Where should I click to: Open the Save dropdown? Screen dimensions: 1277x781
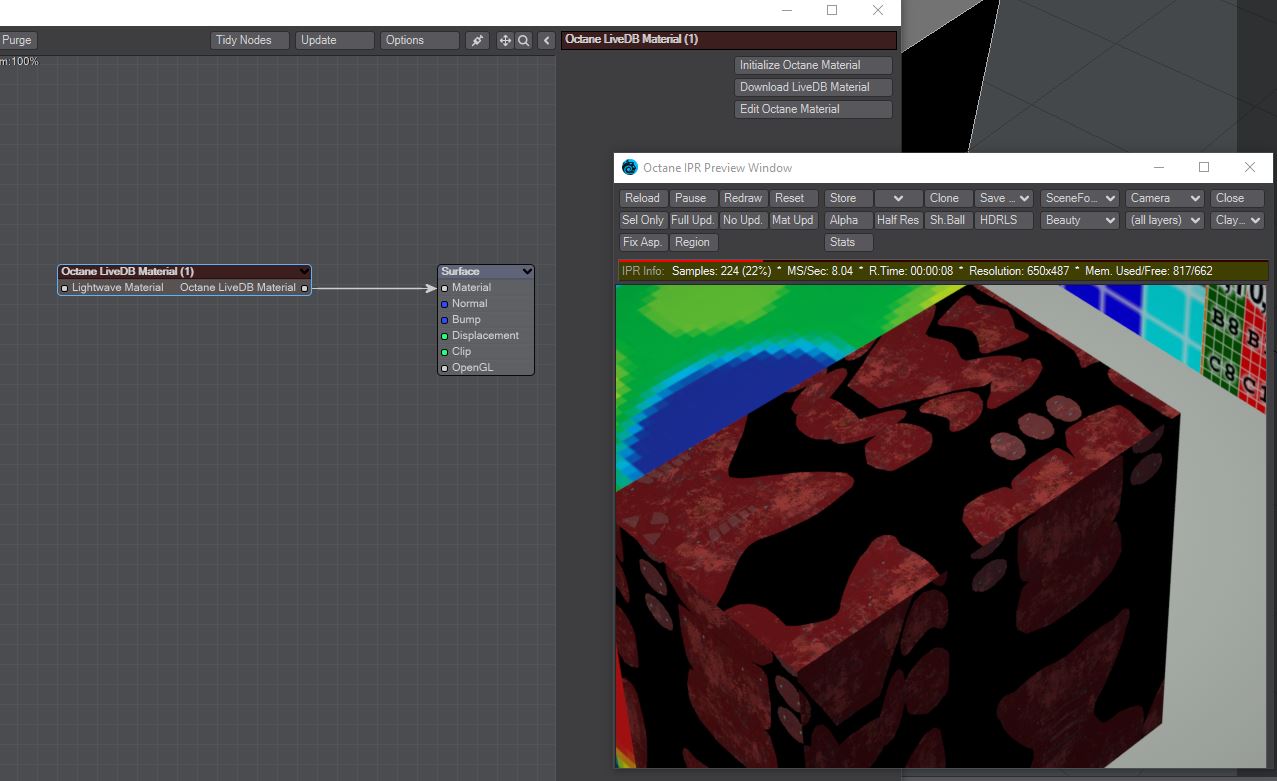(x=1004, y=198)
